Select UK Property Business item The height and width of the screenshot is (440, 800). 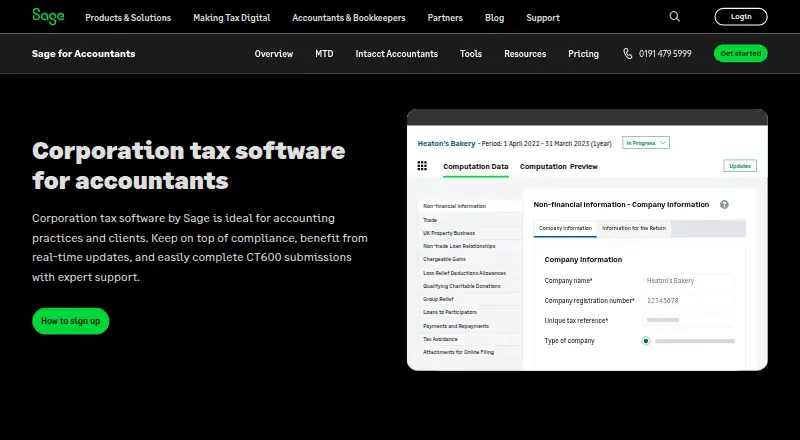click(469, 233)
